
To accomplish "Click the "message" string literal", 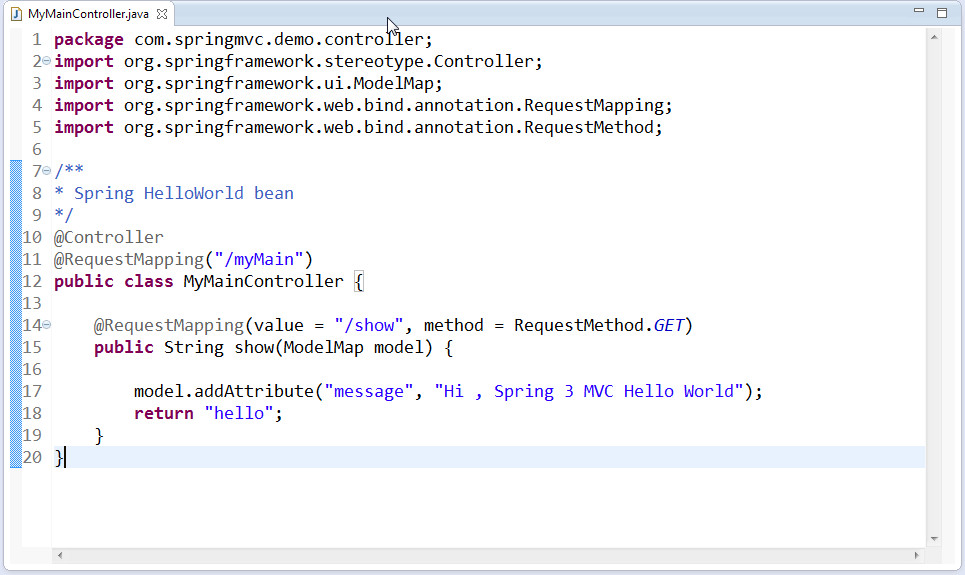I will click(369, 392).
